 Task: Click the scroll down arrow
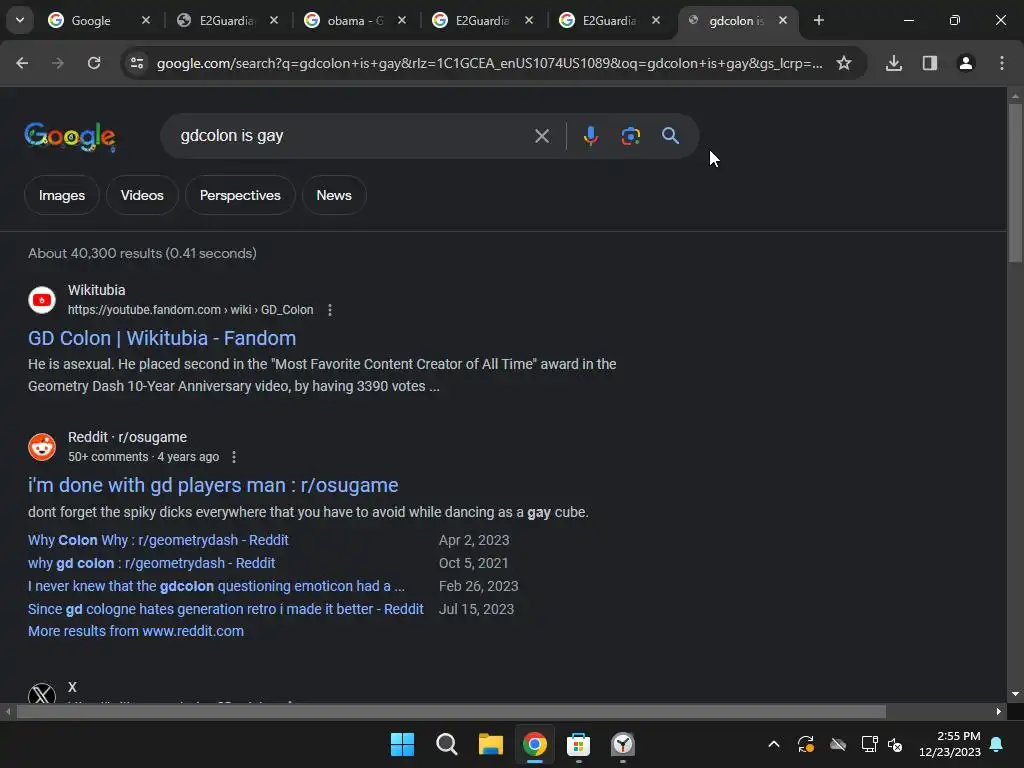pyautogui.click(x=1015, y=694)
